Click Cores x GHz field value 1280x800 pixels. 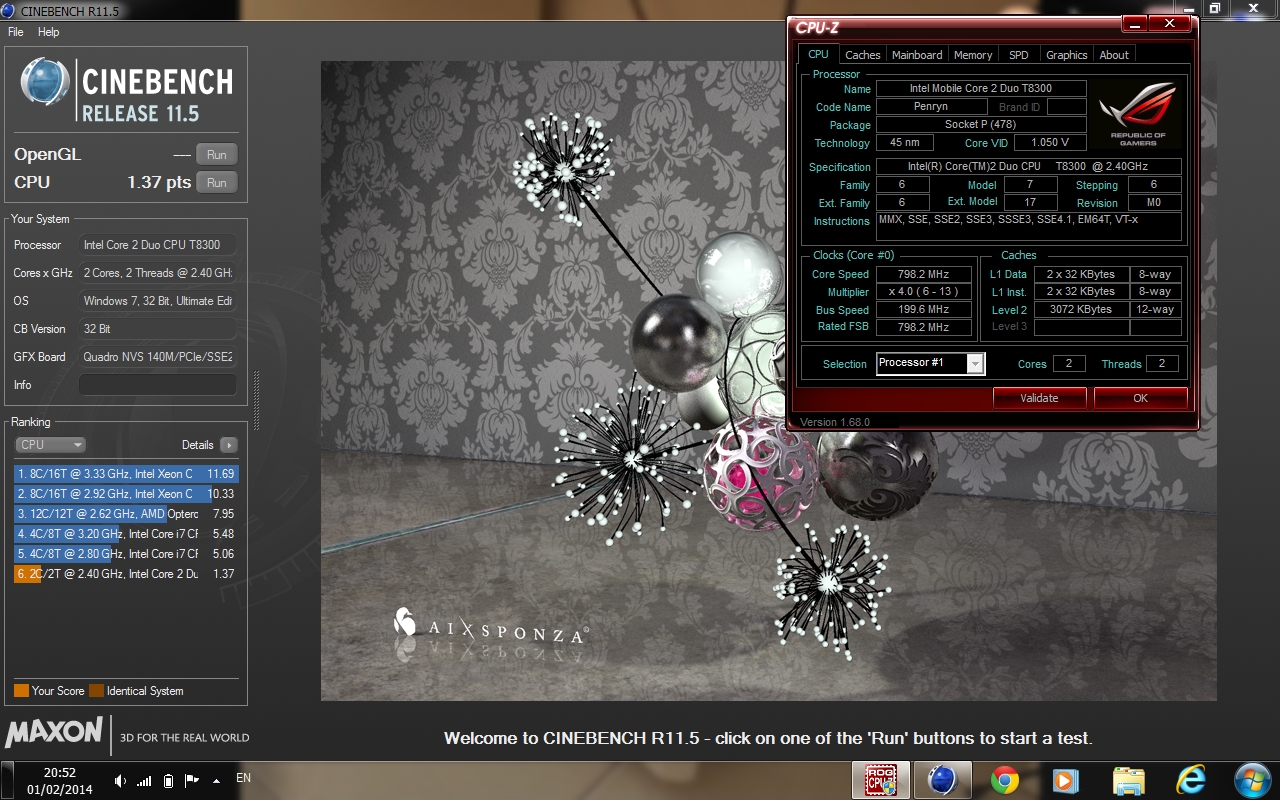click(158, 273)
